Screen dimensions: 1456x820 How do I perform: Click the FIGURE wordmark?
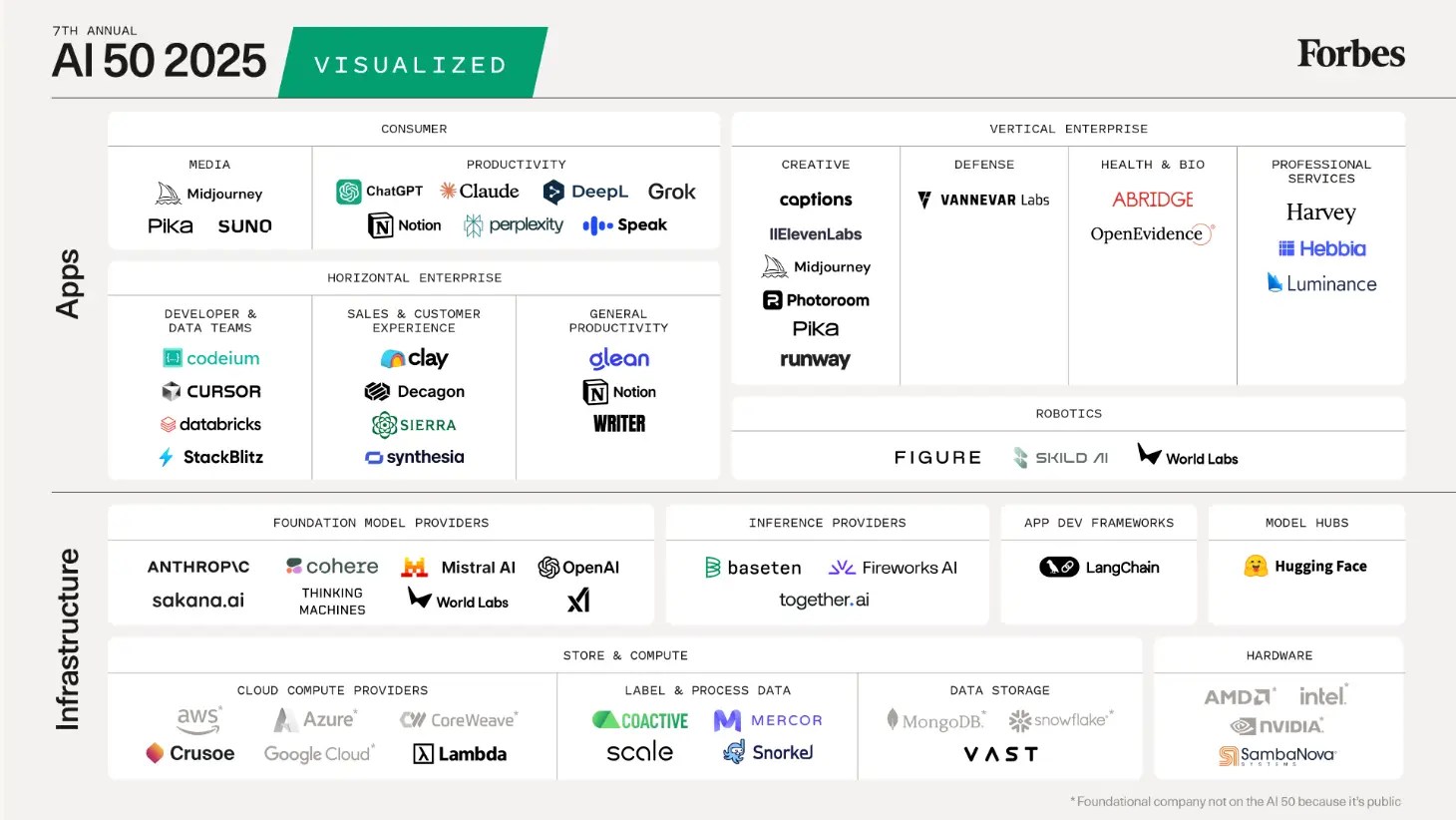[937, 458]
